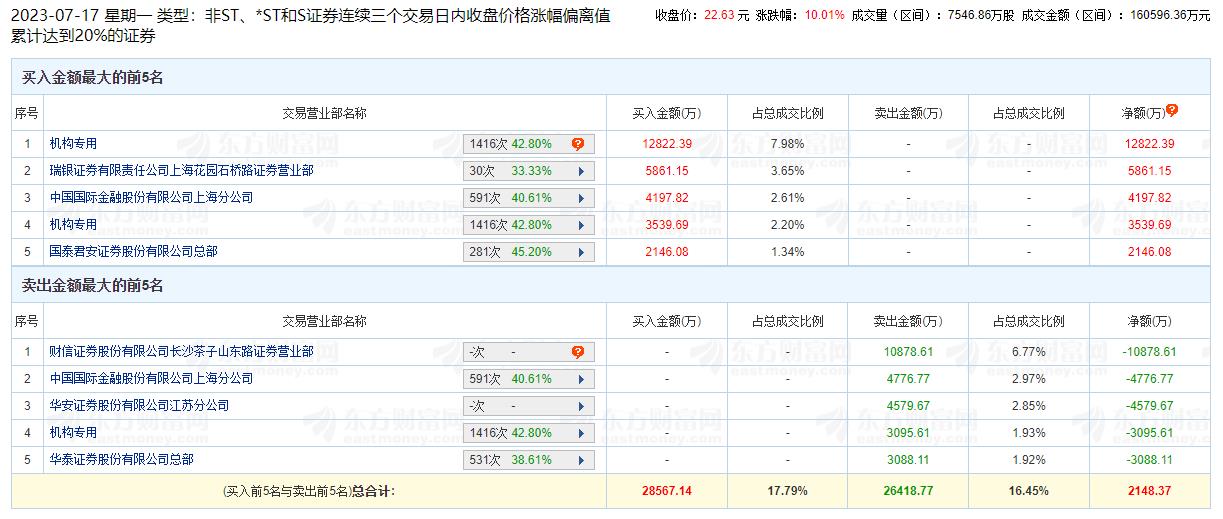Viewport: 1223px width, 519px height.
Task: Select sell amount 3088.11
Action: click(908, 460)
